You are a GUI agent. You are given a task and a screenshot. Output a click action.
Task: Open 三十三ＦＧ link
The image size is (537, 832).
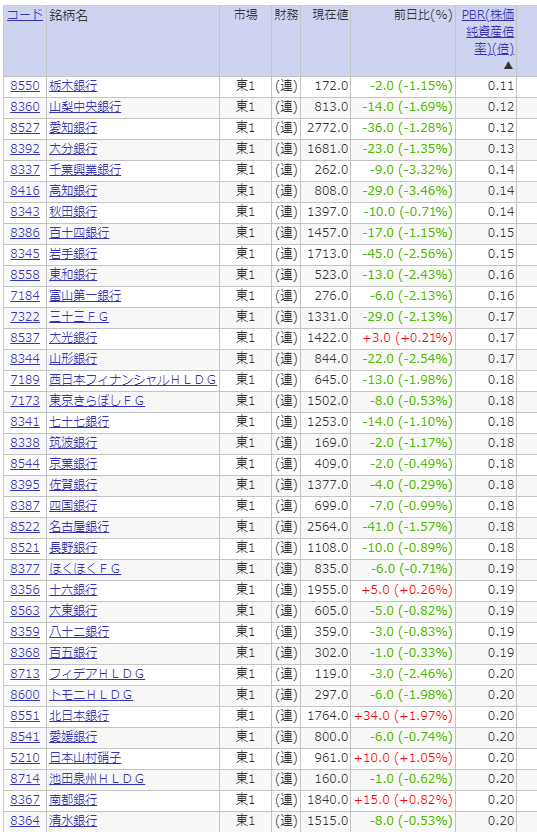point(79,317)
